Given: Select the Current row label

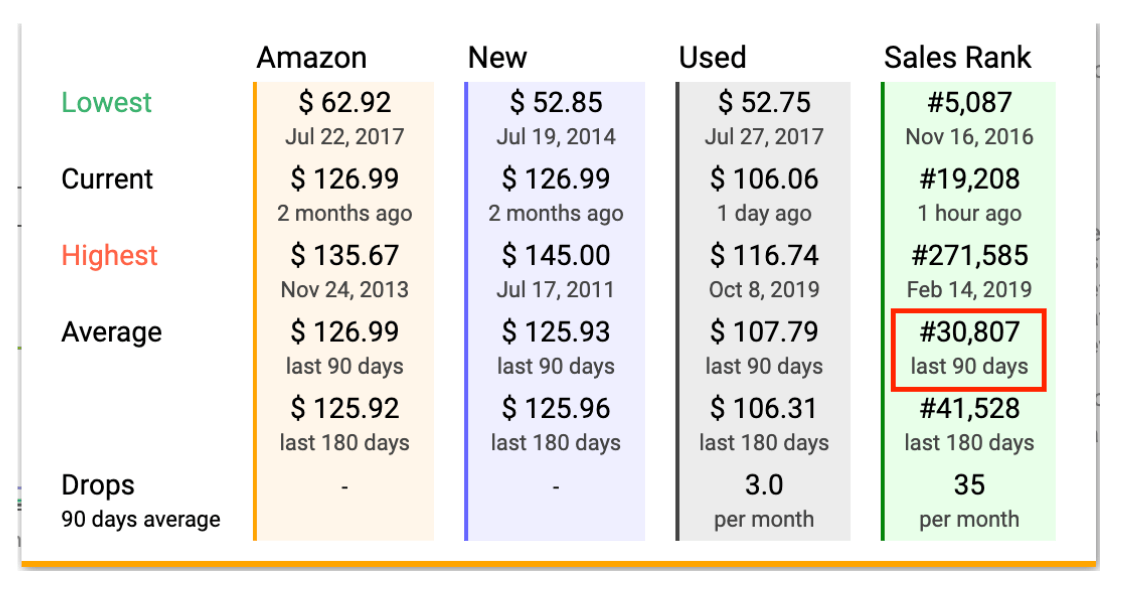Looking at the screenshot, I should coord(107,179).
